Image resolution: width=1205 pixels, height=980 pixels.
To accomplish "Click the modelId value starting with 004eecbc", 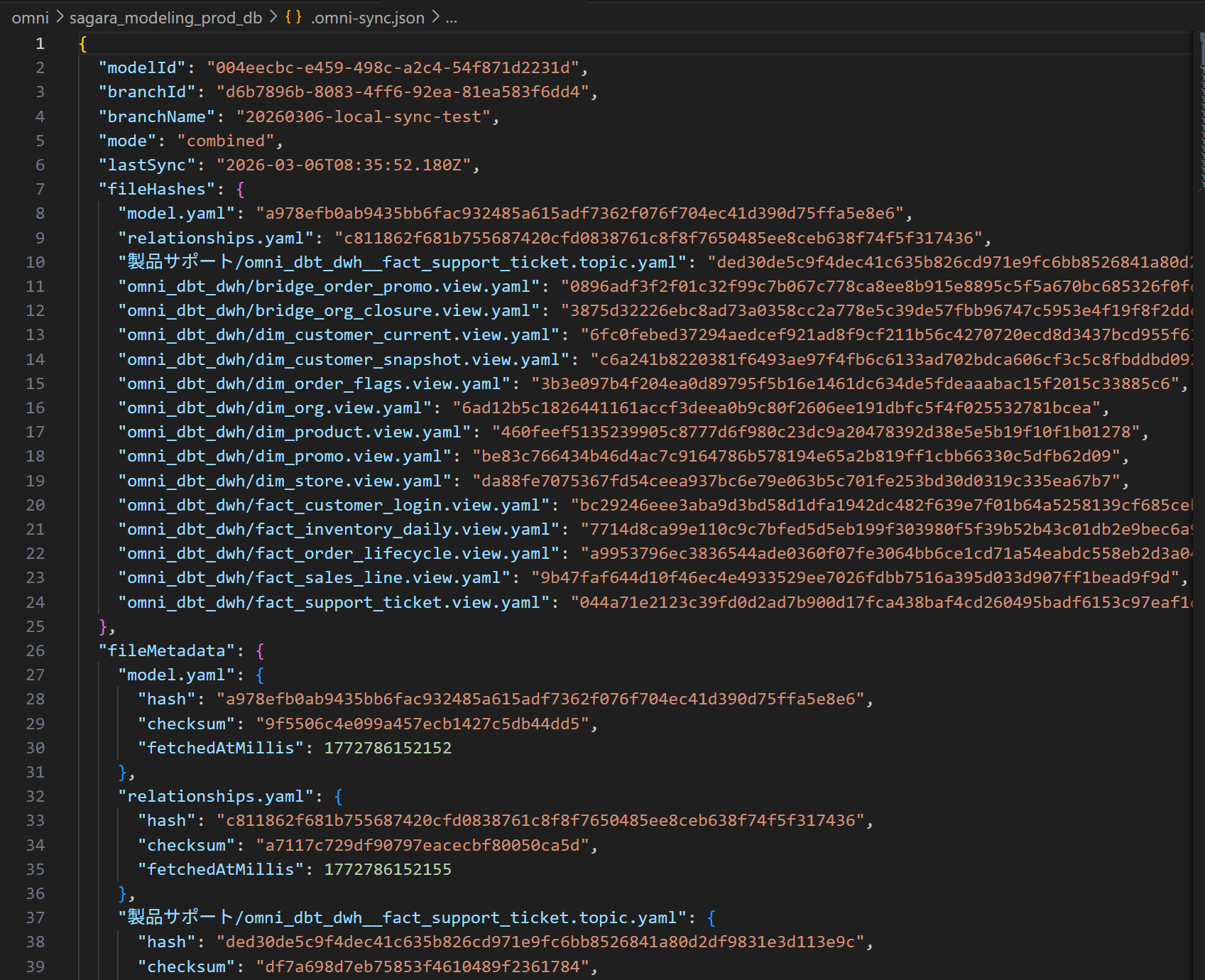I will coord(393,68).
